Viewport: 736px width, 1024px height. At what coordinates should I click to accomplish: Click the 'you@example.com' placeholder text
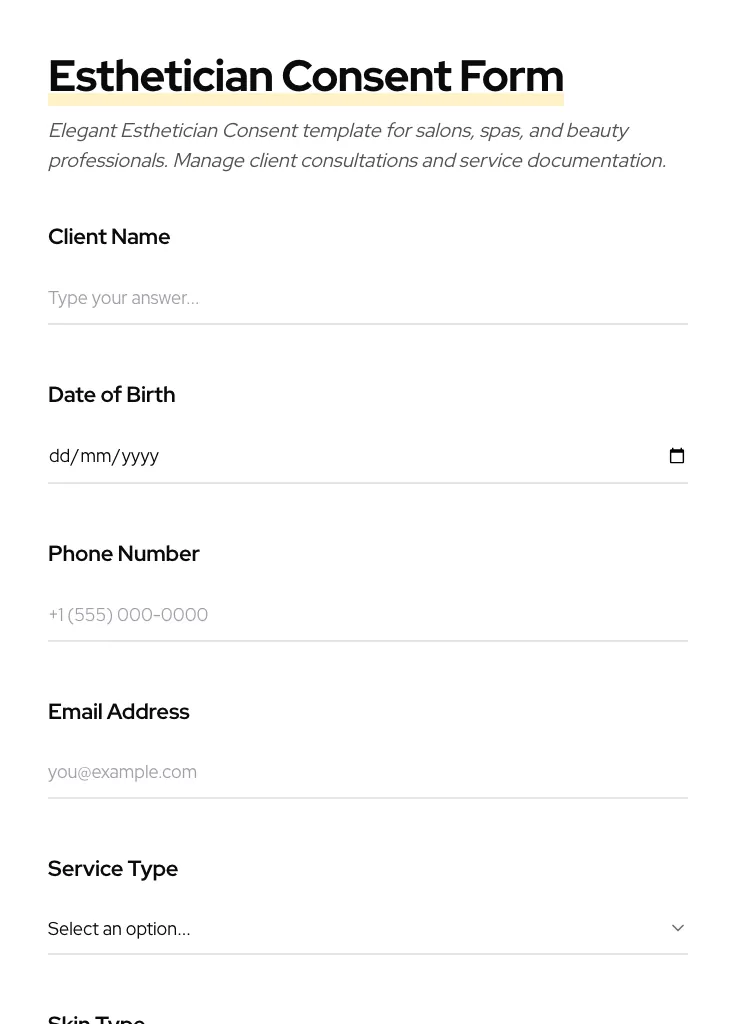122,772
